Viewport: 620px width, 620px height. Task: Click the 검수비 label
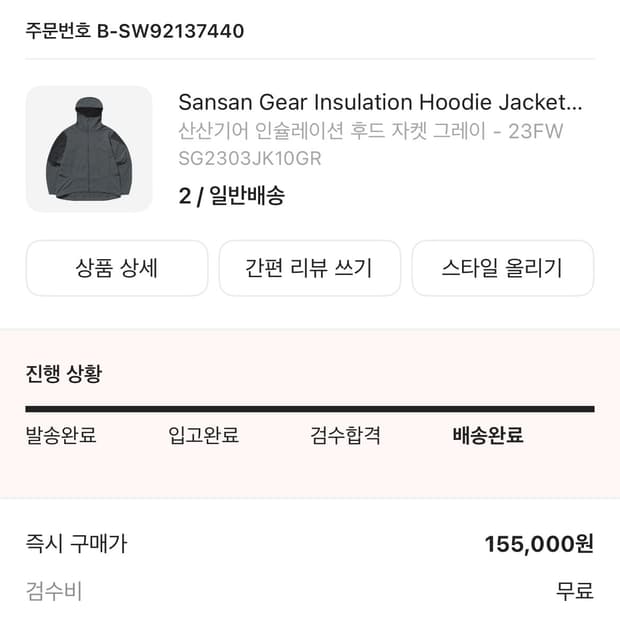54,591
